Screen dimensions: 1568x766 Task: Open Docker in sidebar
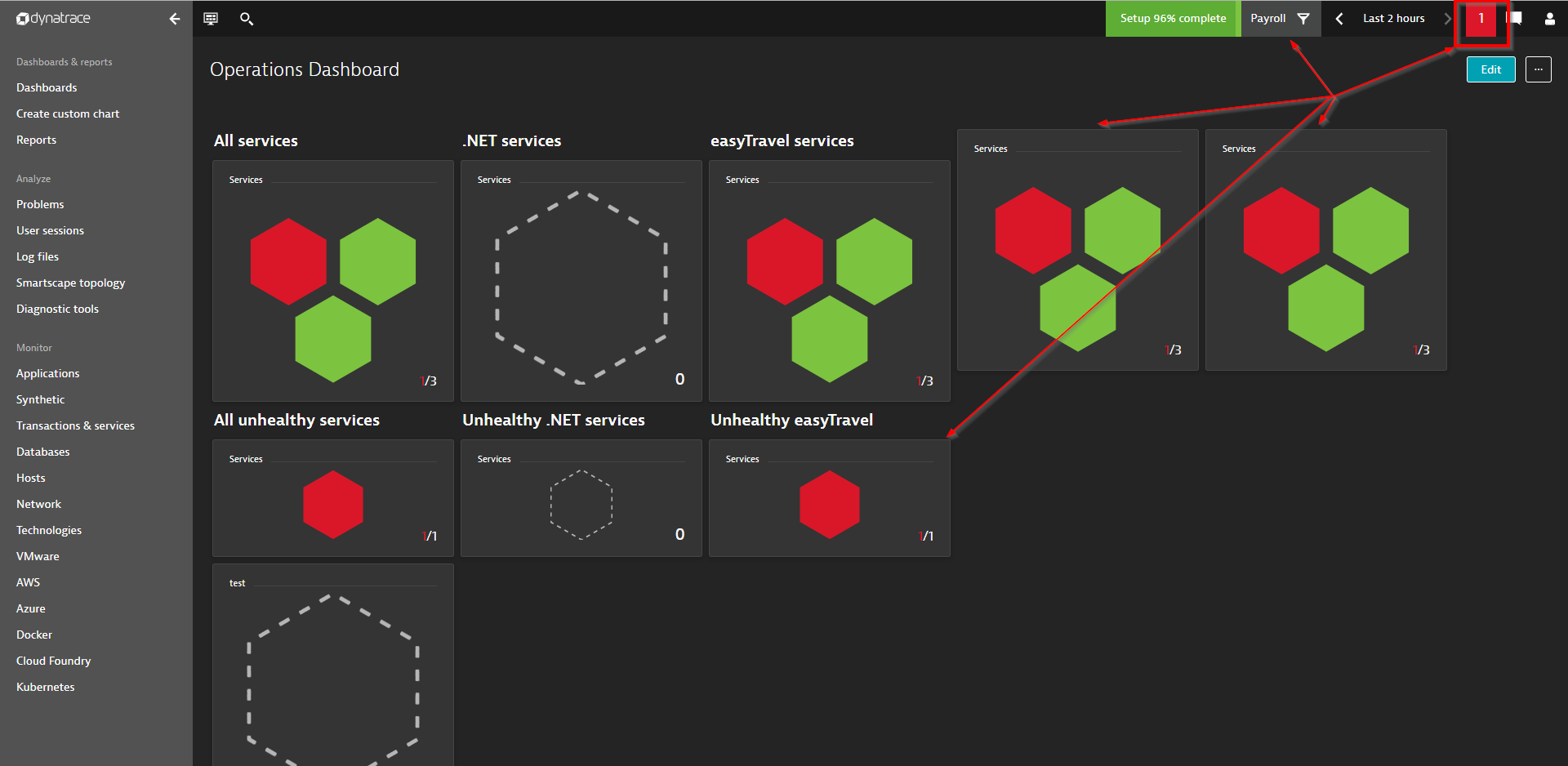point(34,635)
